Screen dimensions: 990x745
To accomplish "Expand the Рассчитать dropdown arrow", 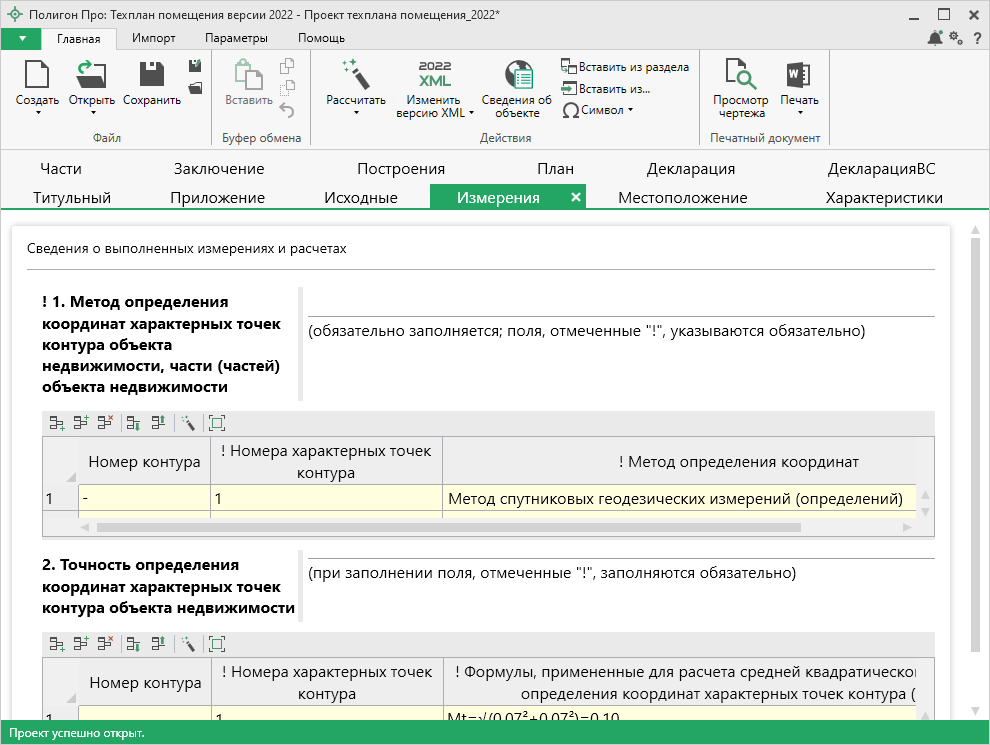I will [356, 113].
